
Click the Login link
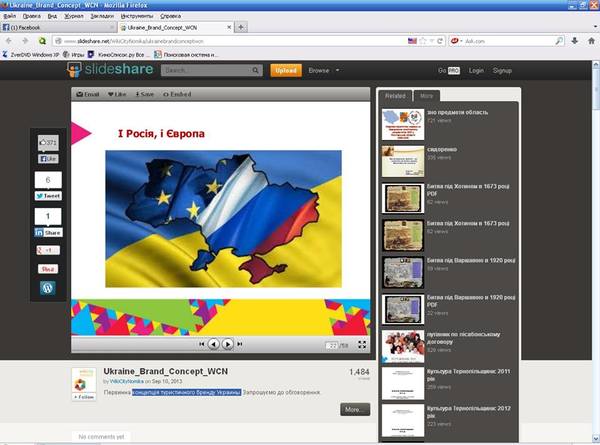[476, 71]
